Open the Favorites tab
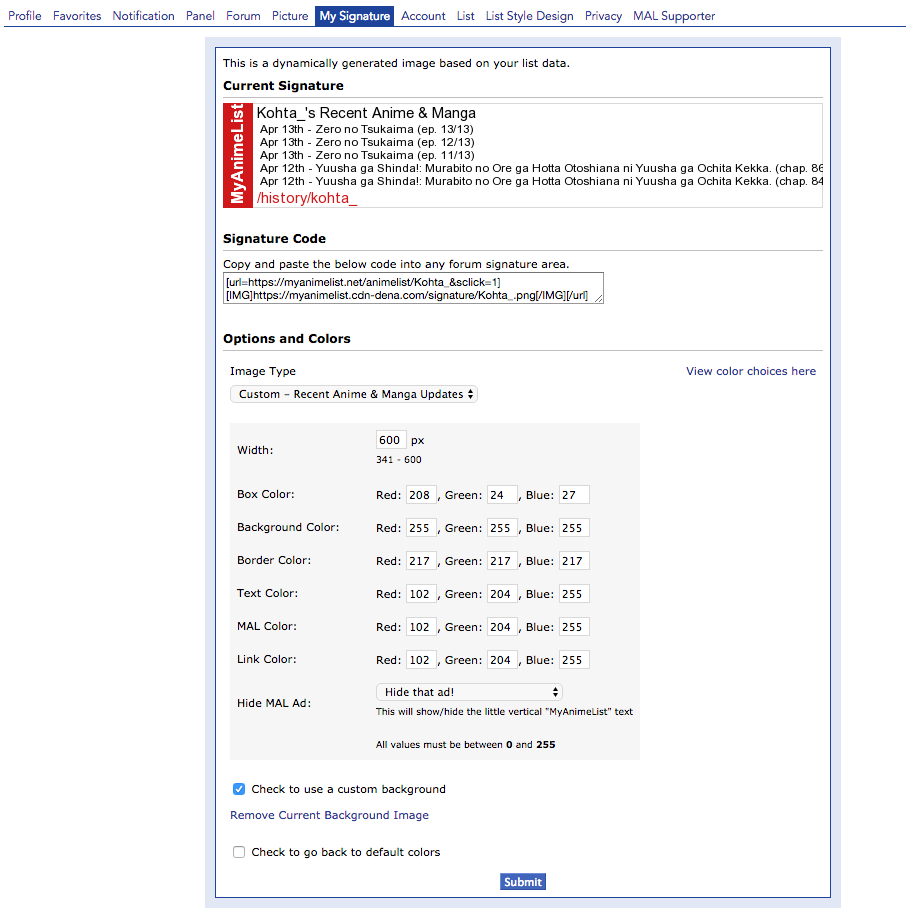Viewport: 906px width, 917px height. [x=77, y=16]
